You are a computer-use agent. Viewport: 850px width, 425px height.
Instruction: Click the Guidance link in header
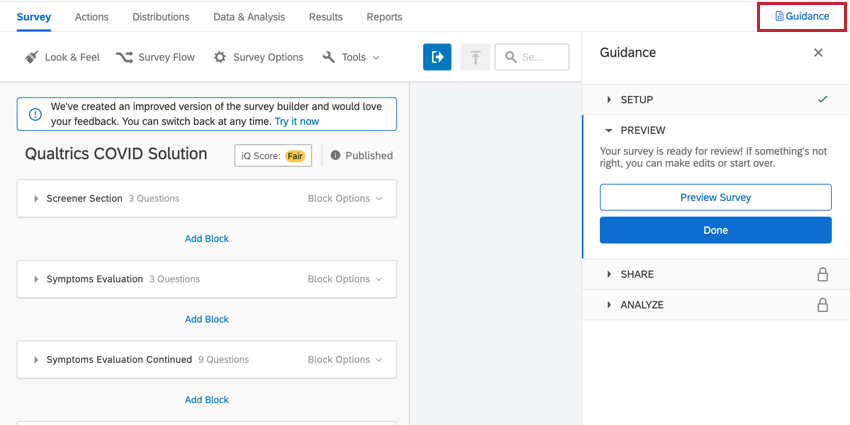point(802,16)
